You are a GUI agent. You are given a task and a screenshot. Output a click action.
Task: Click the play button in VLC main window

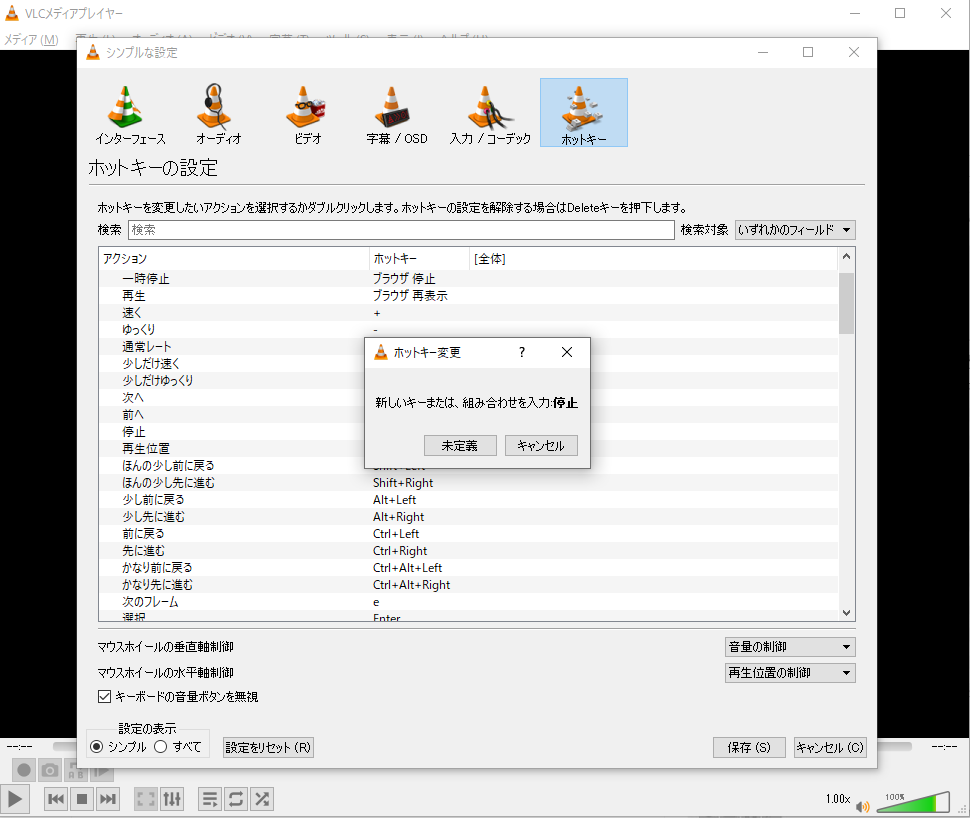pos(15,799)
